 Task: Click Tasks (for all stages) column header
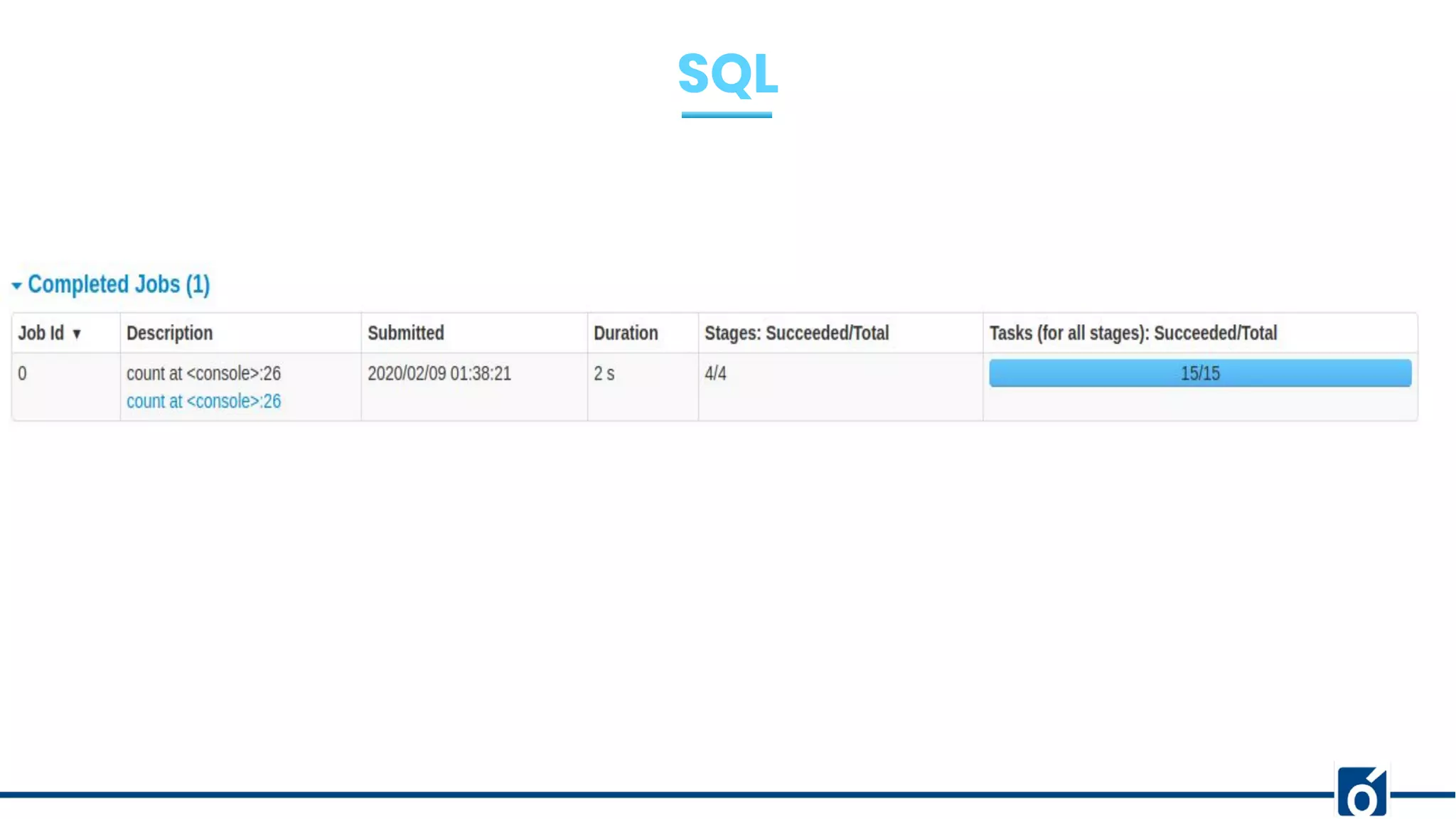1133,333
